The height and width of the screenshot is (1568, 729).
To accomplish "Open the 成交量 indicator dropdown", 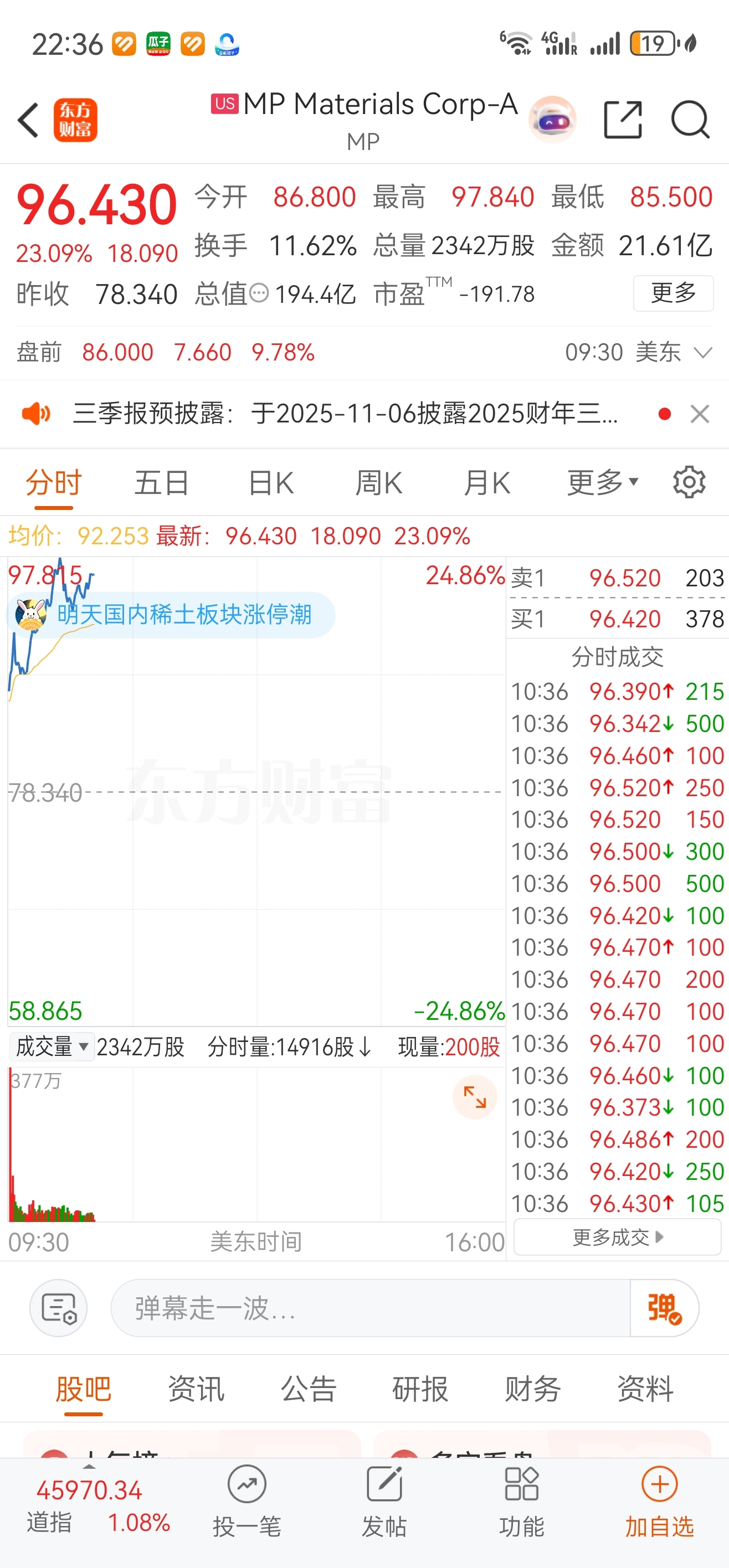I will coord(52,1047).
